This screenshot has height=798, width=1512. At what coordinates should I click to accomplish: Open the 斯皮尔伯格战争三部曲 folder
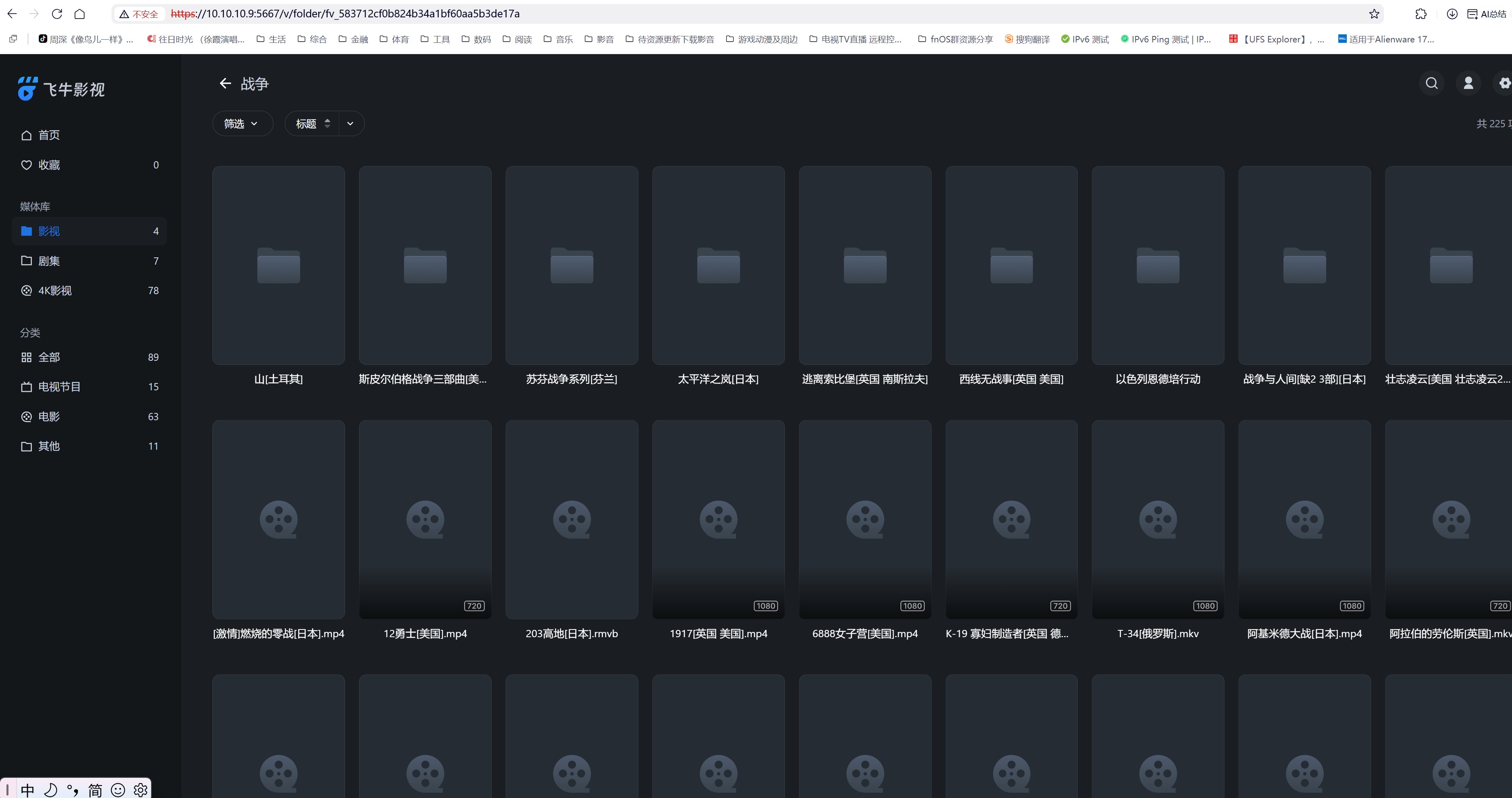[425, 265]
